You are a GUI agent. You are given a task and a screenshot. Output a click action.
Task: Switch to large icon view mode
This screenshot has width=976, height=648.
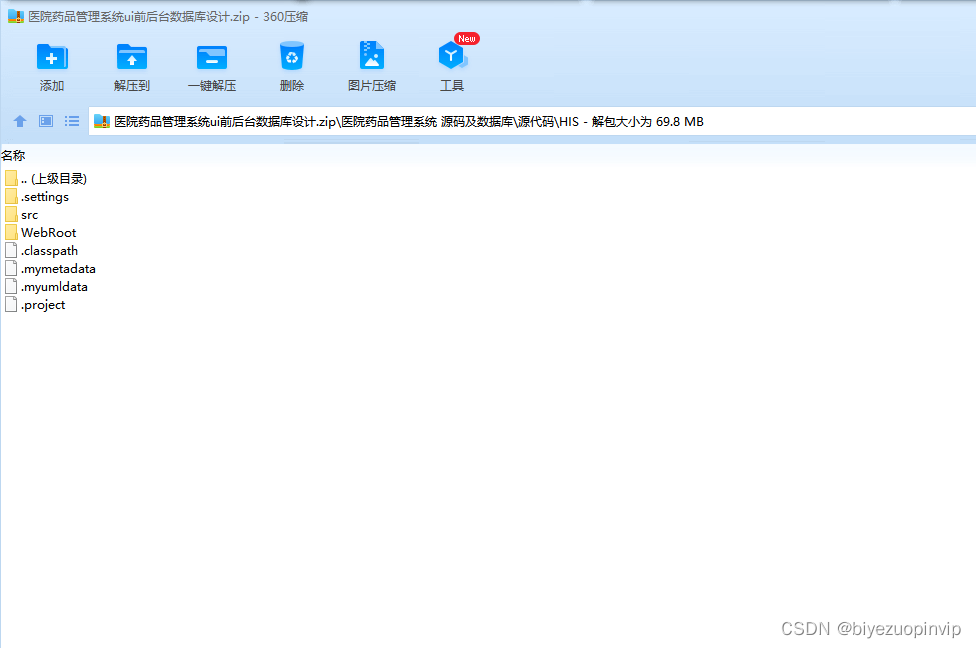[x=45, y=121]
